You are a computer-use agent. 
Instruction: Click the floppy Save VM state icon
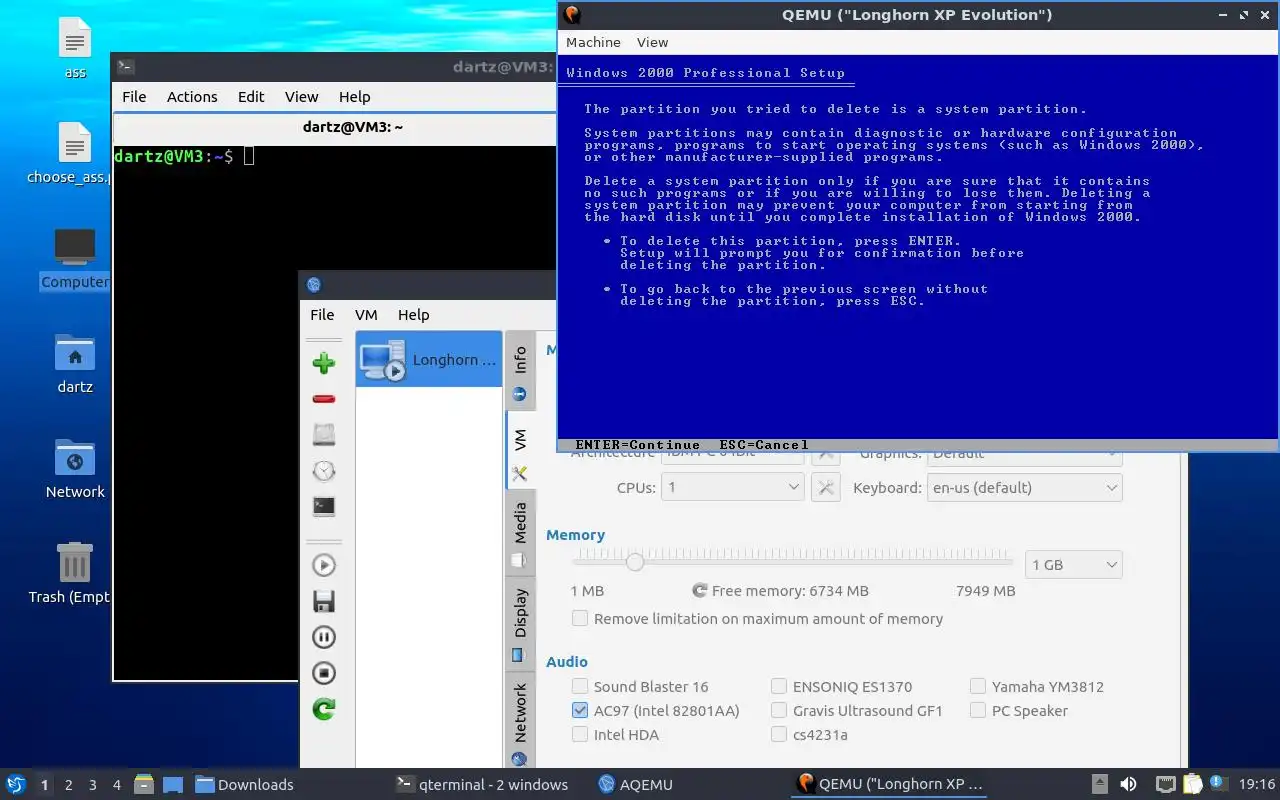pyautogui.click(x=324, y=601)
